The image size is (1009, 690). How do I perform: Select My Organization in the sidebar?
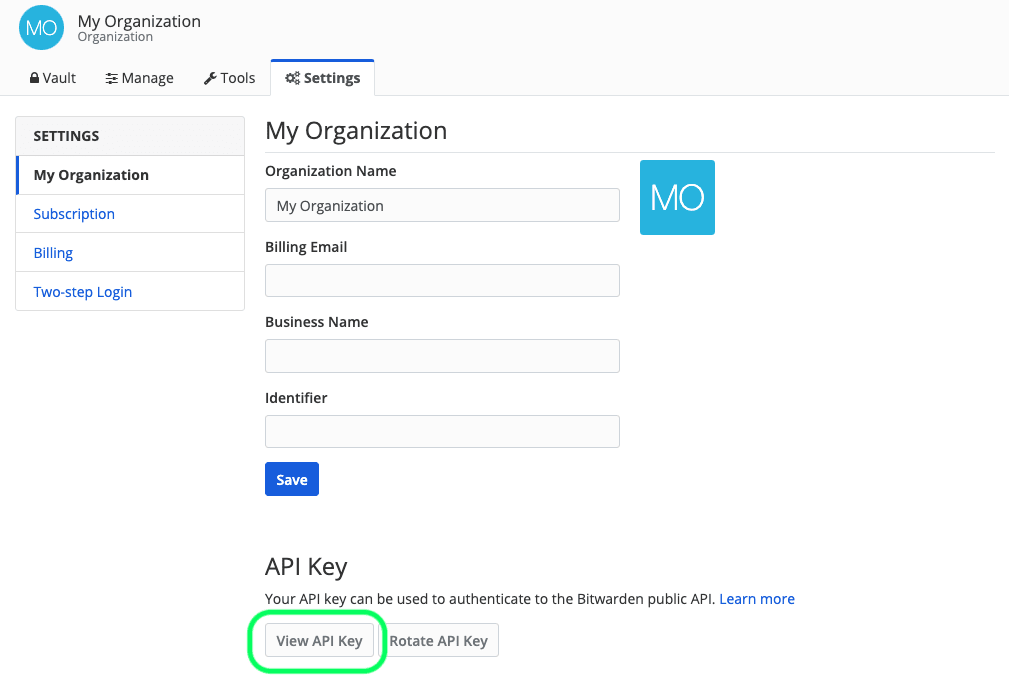(x=91, y=174)
